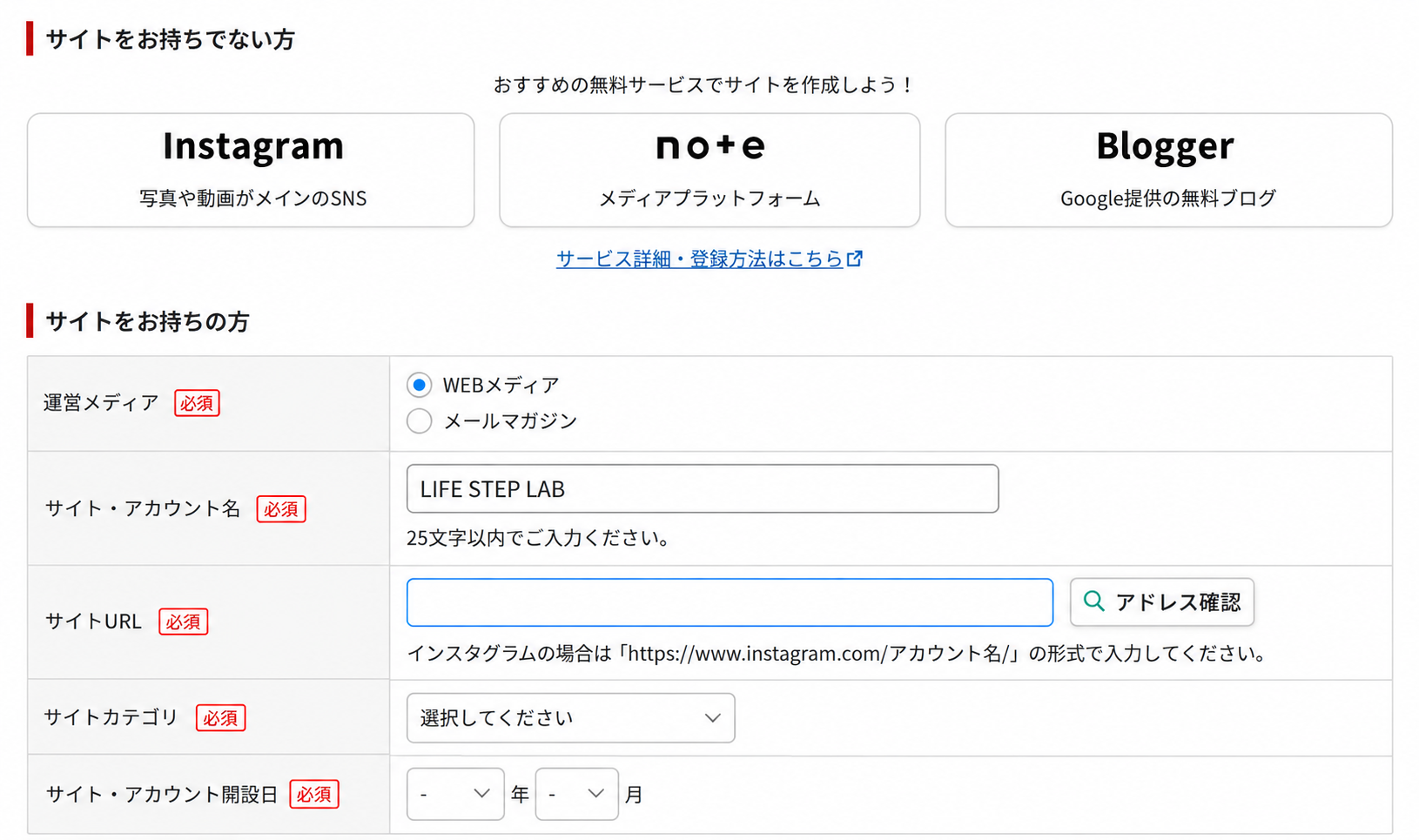This screenshot has height=840, width=1419.
Task: Follow the サービス詳細・登録方法はこちら link
Action: point(709,259)
